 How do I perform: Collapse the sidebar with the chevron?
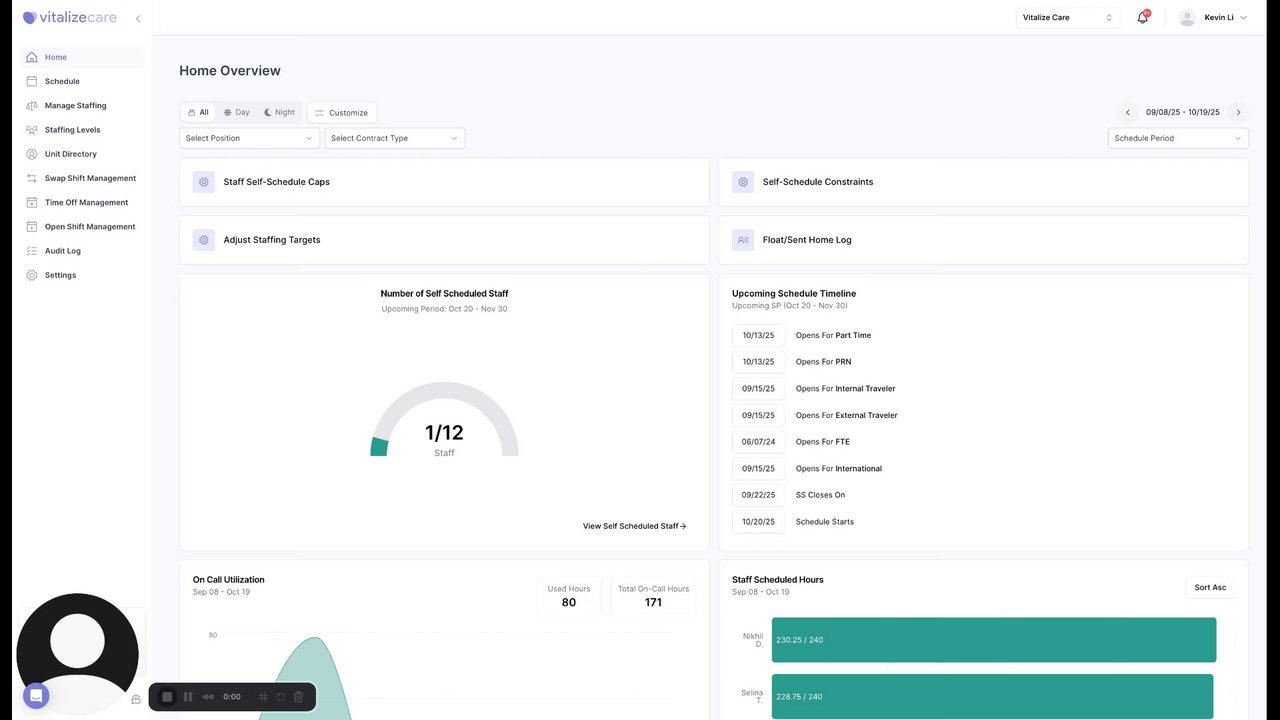(x=138, y=18)
